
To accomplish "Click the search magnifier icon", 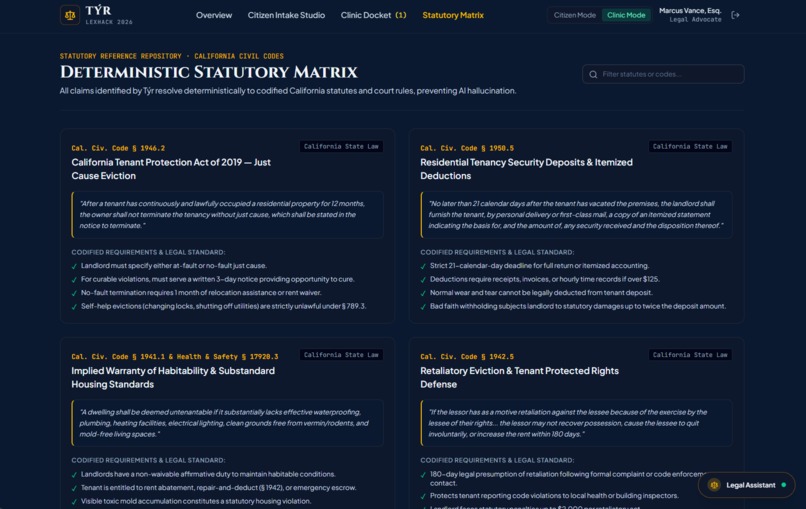I will [x=593, y=75].
